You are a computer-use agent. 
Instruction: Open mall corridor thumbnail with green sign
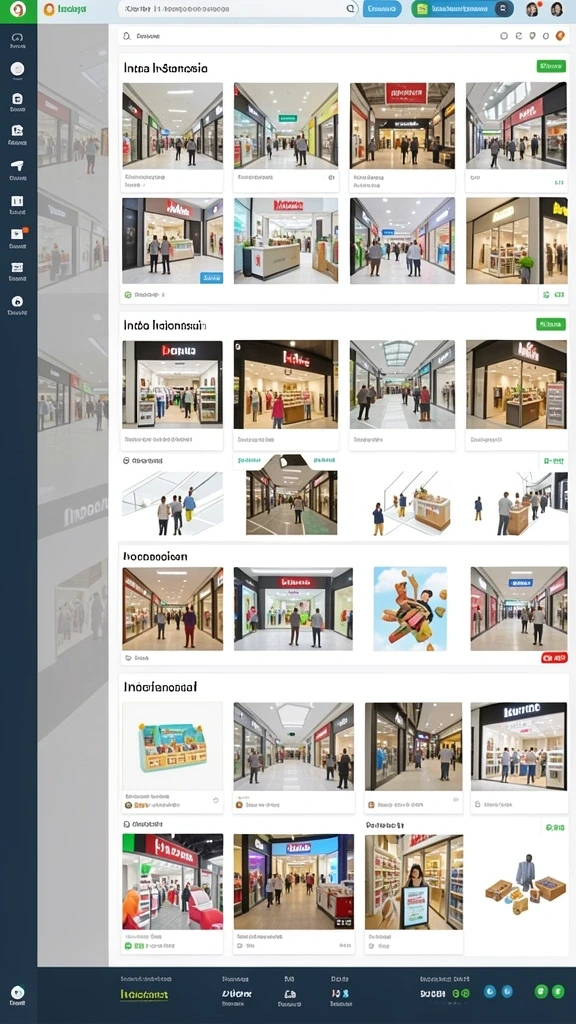(x=286, y=125)
